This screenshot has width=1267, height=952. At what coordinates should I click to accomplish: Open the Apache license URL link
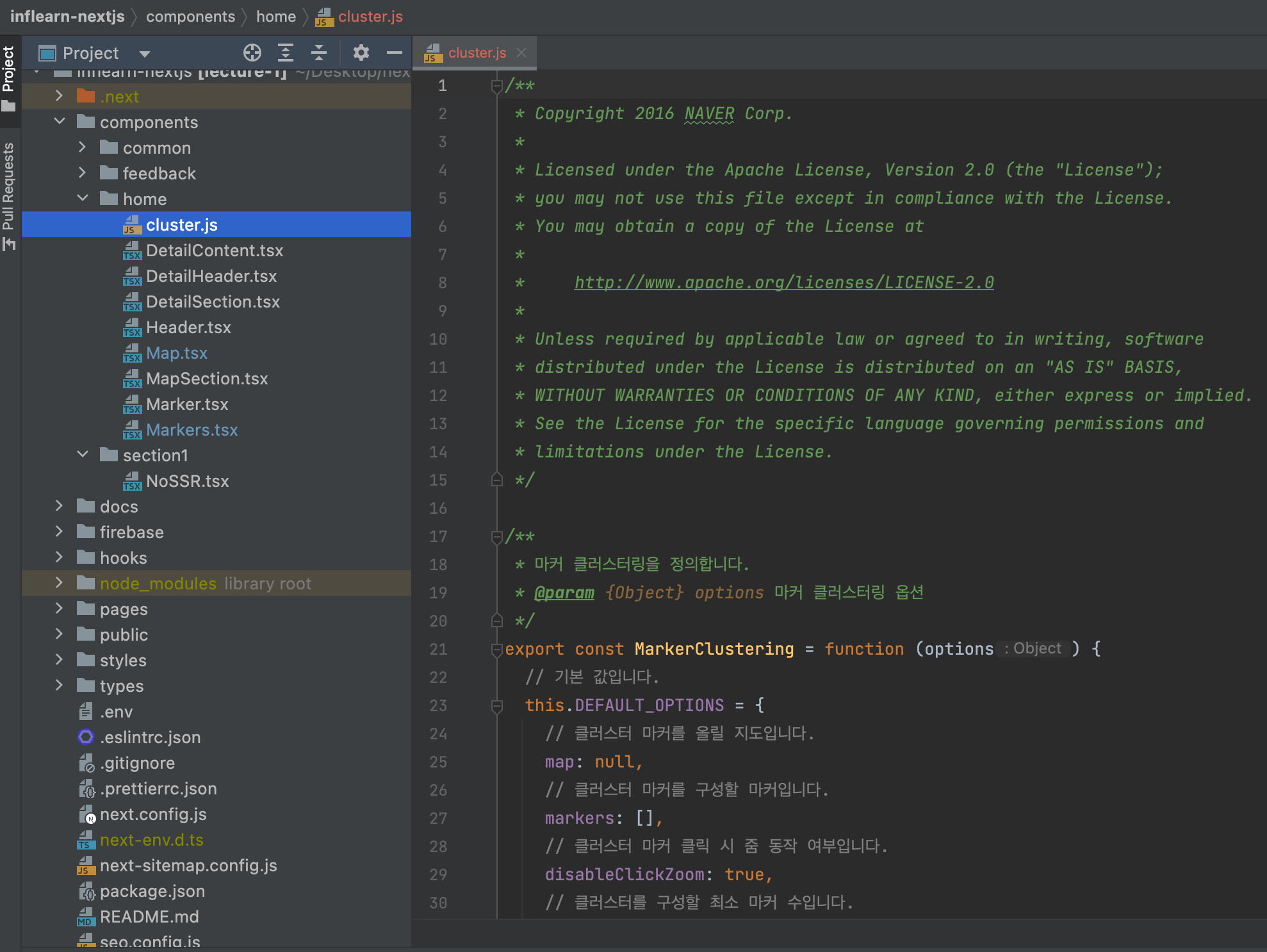784,283
